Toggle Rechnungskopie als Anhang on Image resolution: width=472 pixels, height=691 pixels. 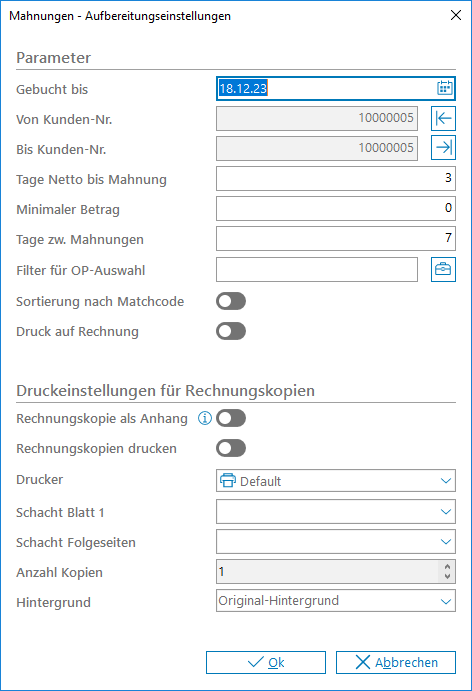[231, 418]
